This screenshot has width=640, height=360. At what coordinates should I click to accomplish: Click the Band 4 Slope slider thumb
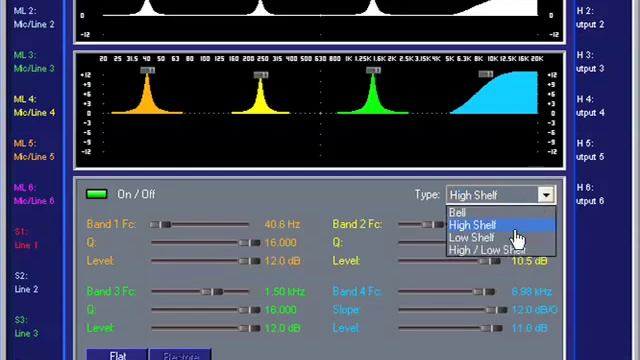[496, 310]
